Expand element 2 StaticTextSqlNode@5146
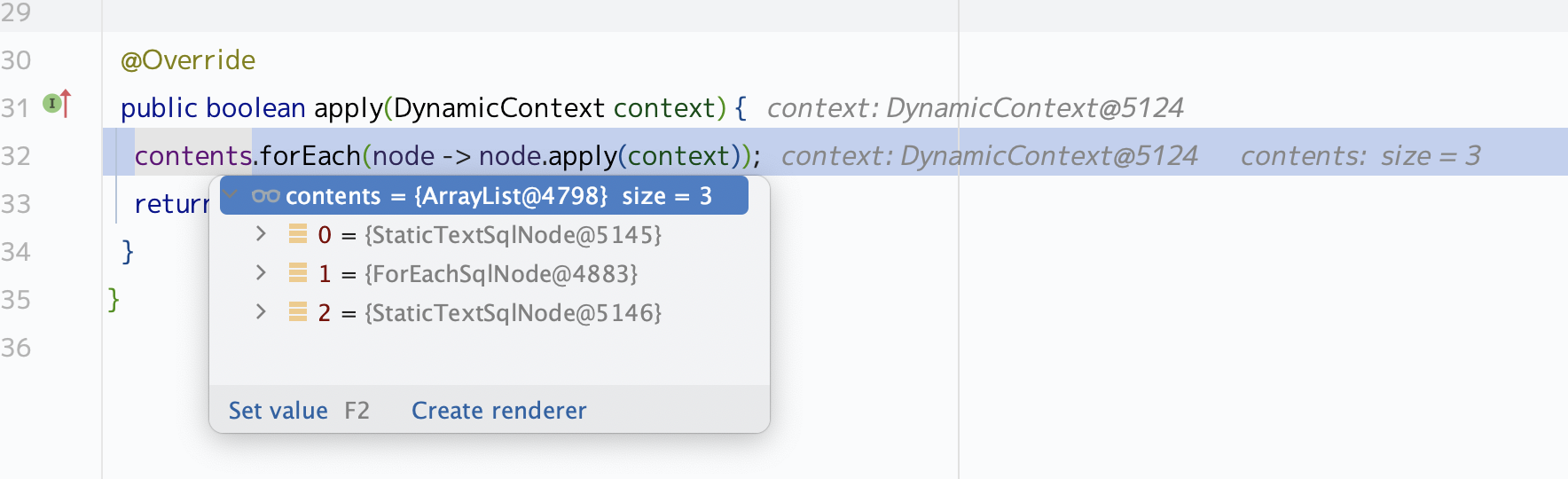The image size is (1568, 479). coord(261,312)
